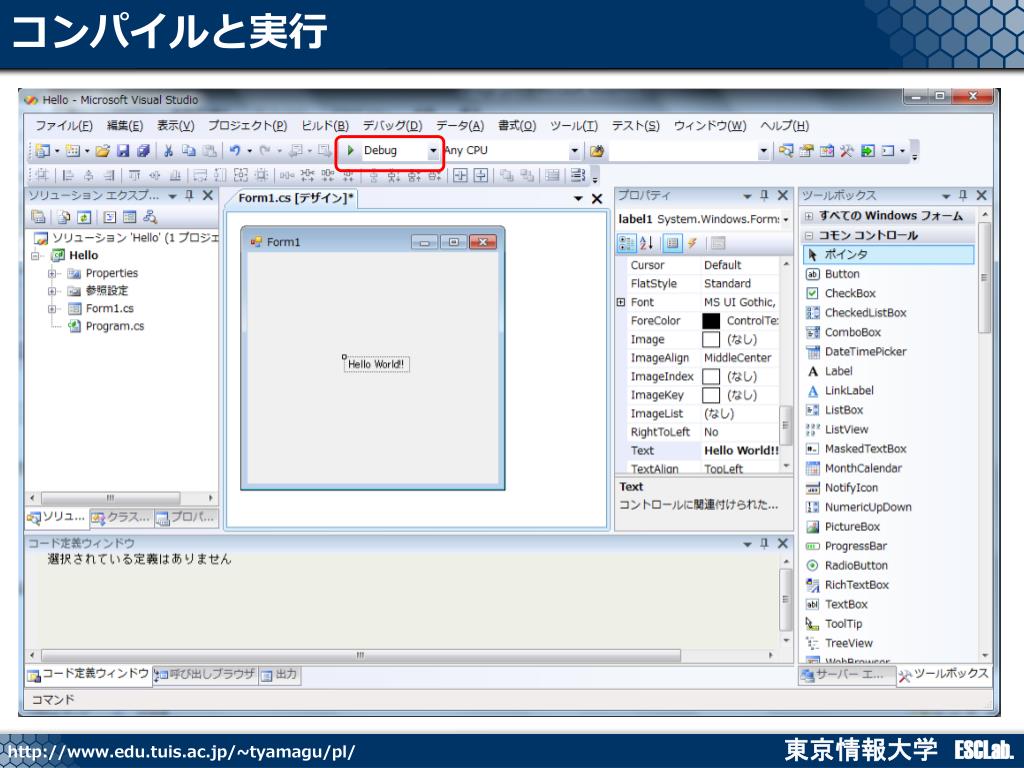The image size is (1024, 768).
Task: Select Button control in the Toolbox
Action: pyautogui.click(x=842, y=274)
